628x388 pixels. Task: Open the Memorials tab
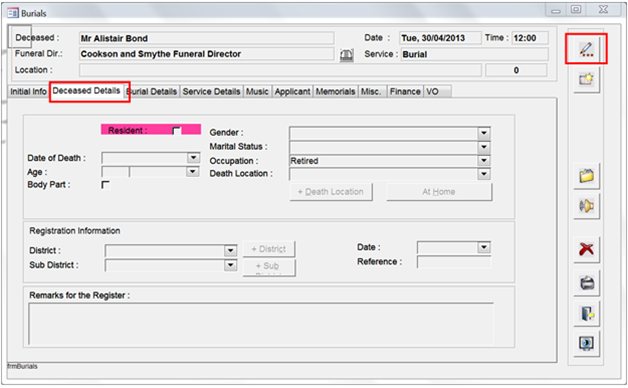pyautogui.click(x=336, y=91)
